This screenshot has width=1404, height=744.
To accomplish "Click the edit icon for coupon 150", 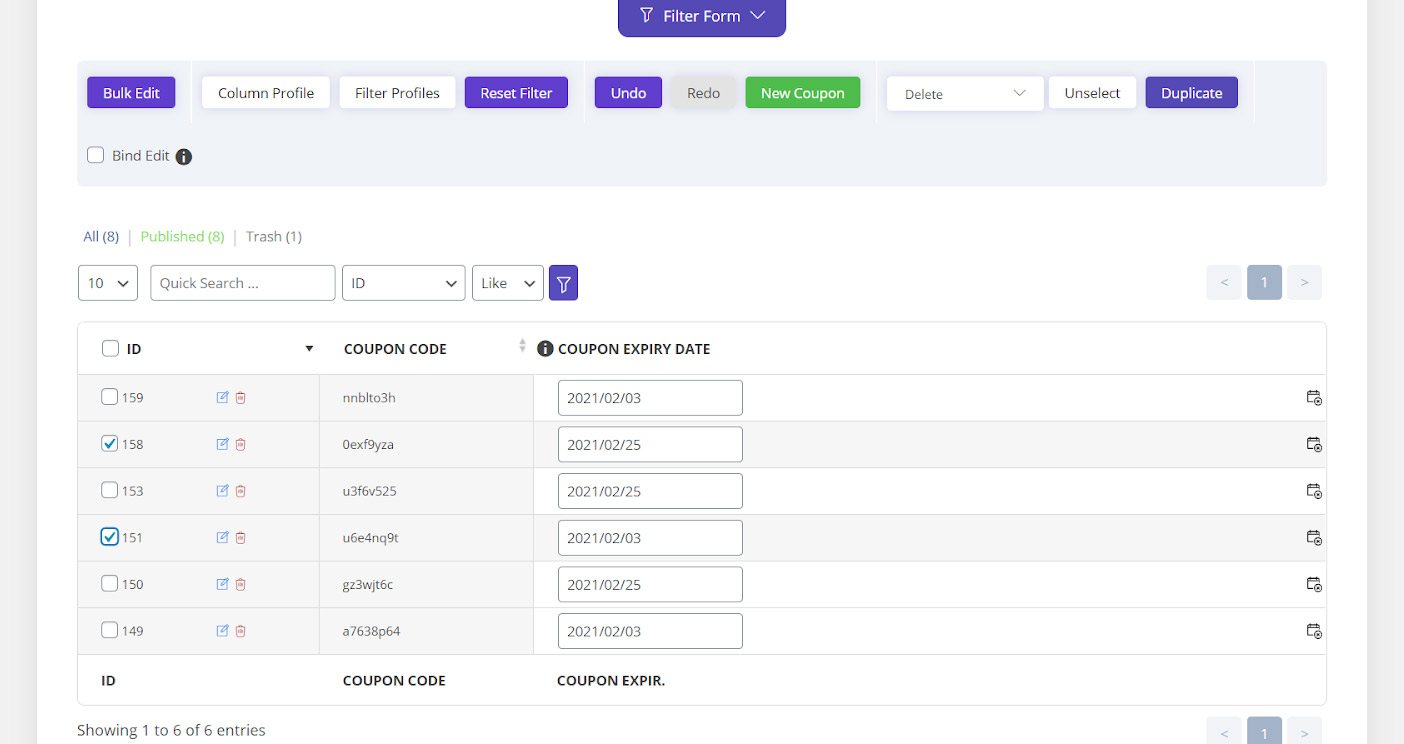I will pos(222,584).
